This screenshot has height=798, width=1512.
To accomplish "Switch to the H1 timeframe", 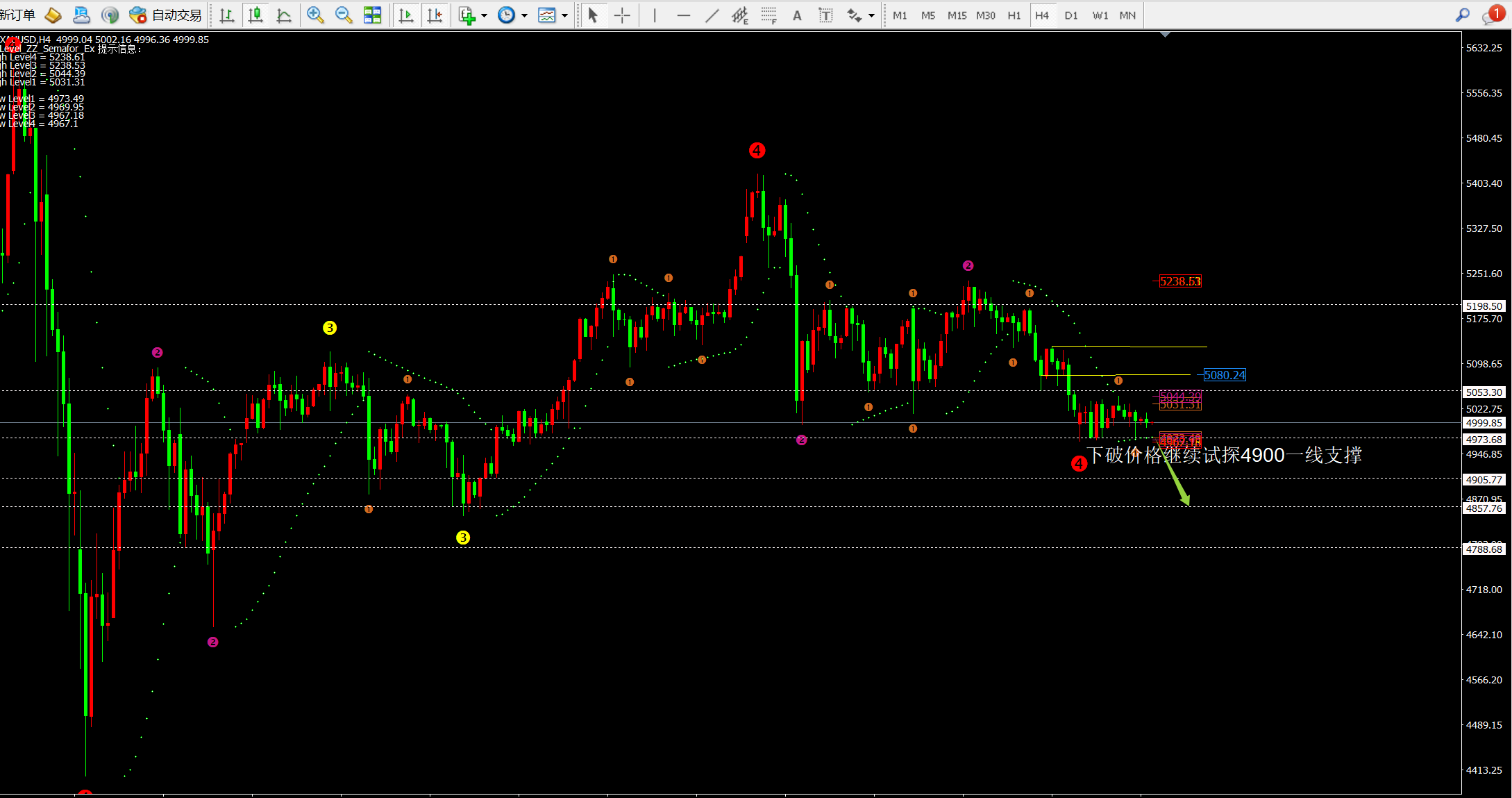I will click(1014, 15).
